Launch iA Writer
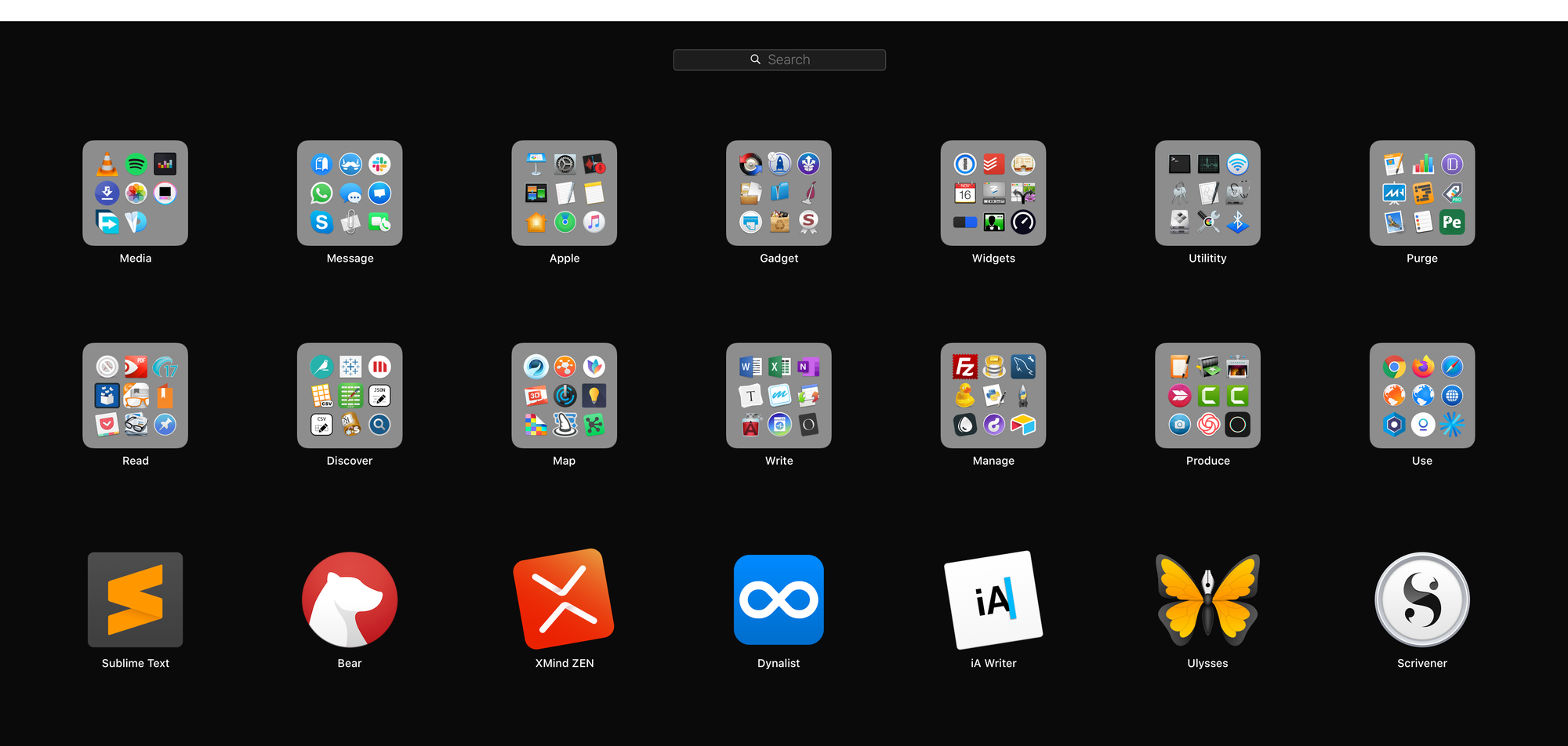1568x746 pixels. click(993, 599)
